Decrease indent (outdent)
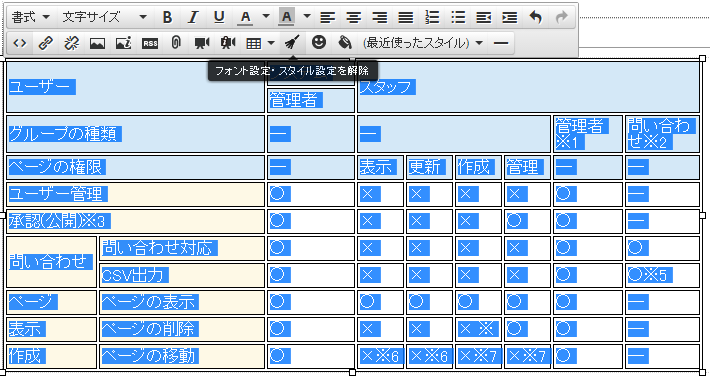710x376 pixels. coord(484,17)
